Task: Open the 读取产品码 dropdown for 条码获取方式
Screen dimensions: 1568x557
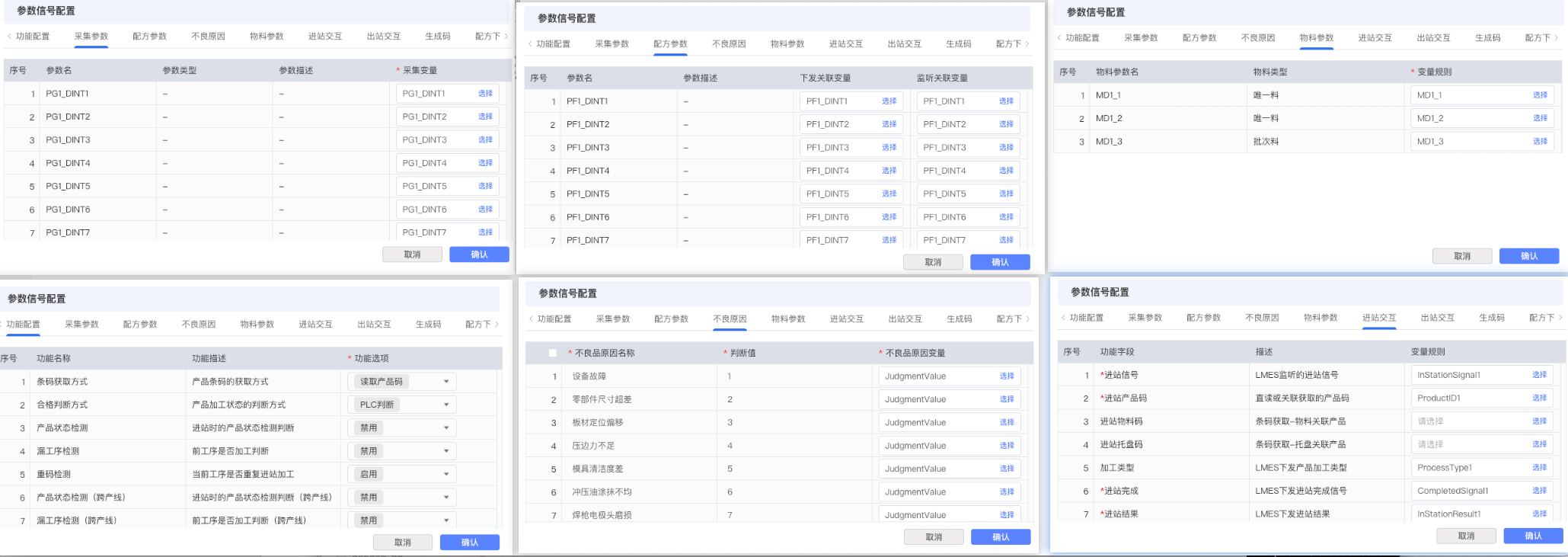Action: pos(402,382)
